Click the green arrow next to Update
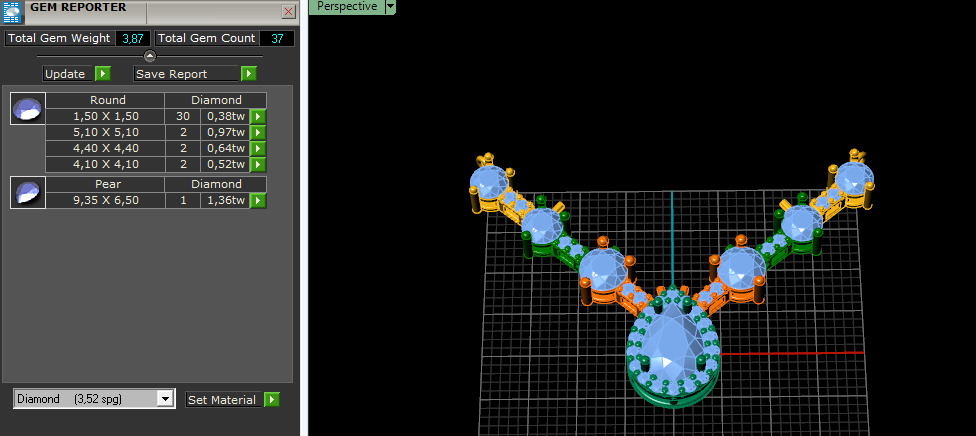Screen dimensions: 976x436 103,73
